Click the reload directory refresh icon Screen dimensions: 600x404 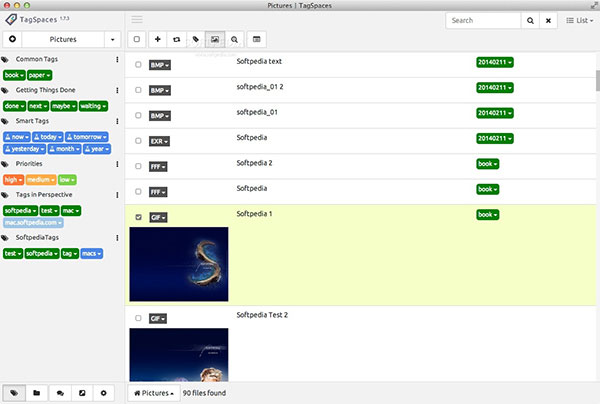[x=176, y=39]
